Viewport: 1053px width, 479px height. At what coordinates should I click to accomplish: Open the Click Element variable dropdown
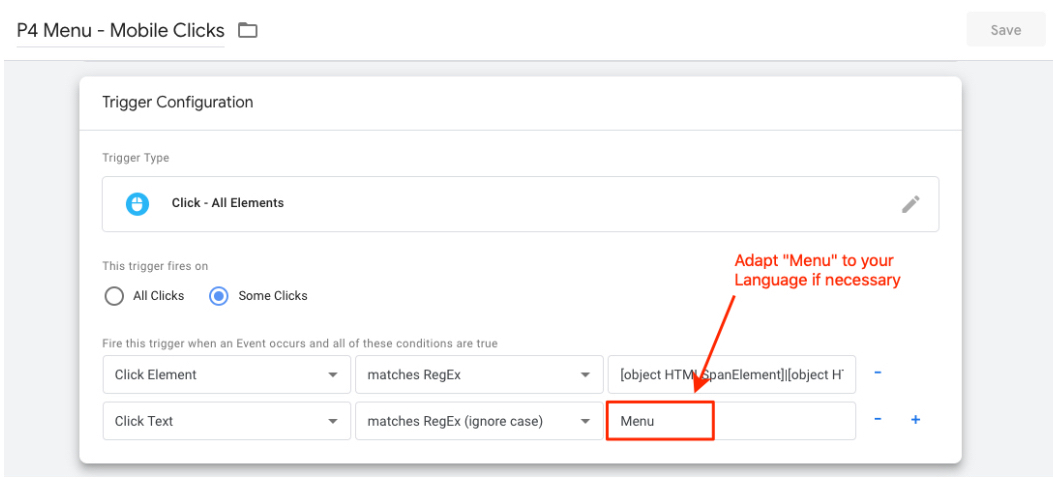point(226,375)
